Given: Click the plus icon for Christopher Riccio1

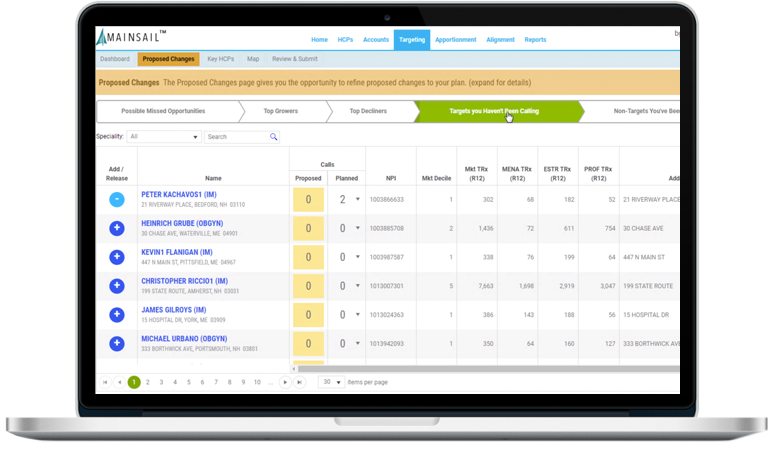Looking at the screenshot, I should point(117,286).
